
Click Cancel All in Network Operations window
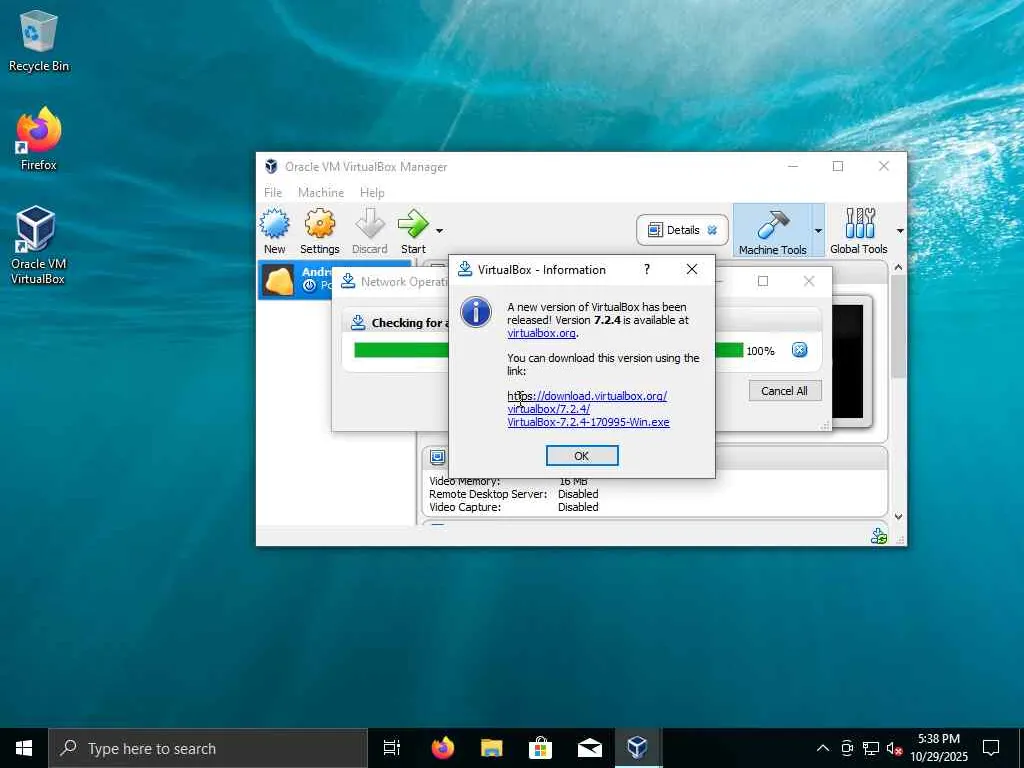784,391
